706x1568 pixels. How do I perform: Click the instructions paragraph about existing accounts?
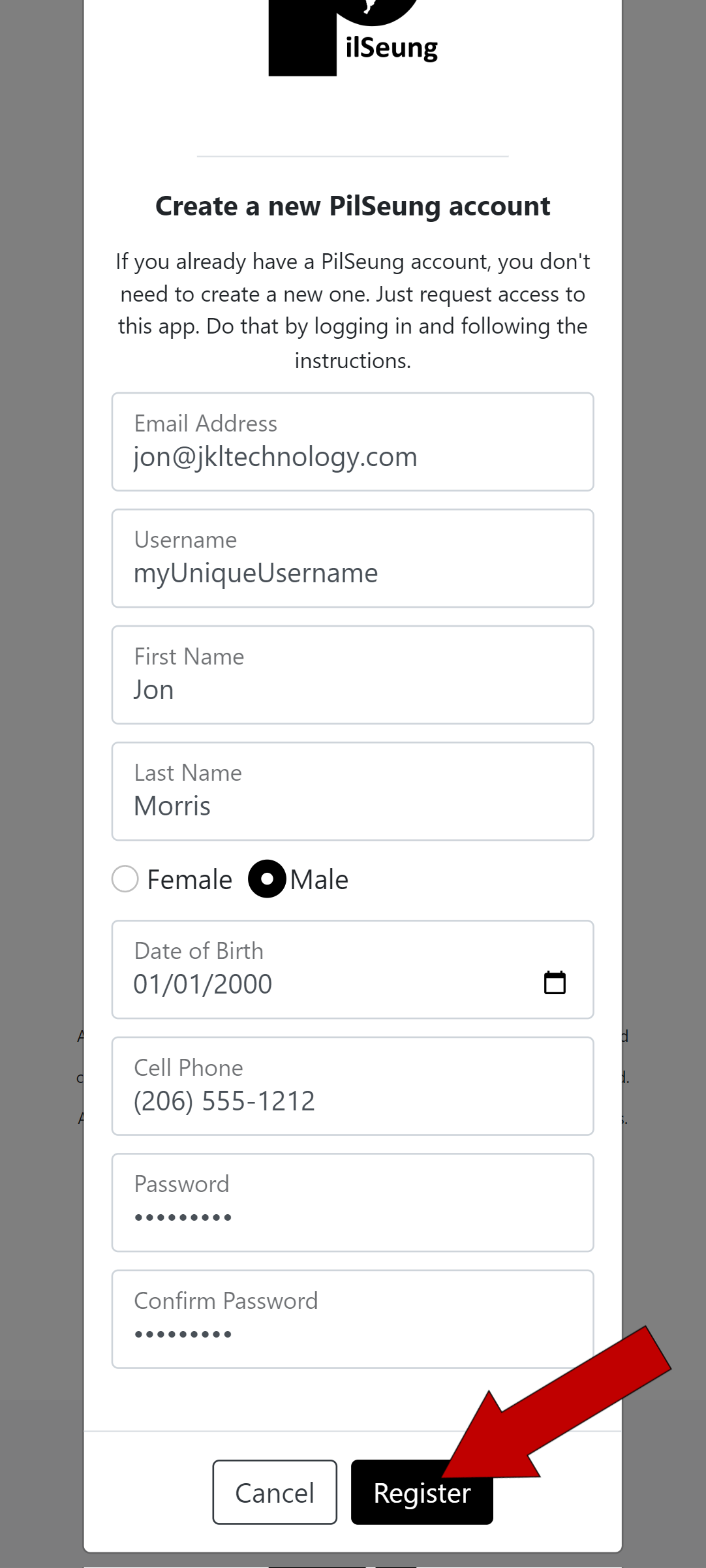tap(352, 311)
